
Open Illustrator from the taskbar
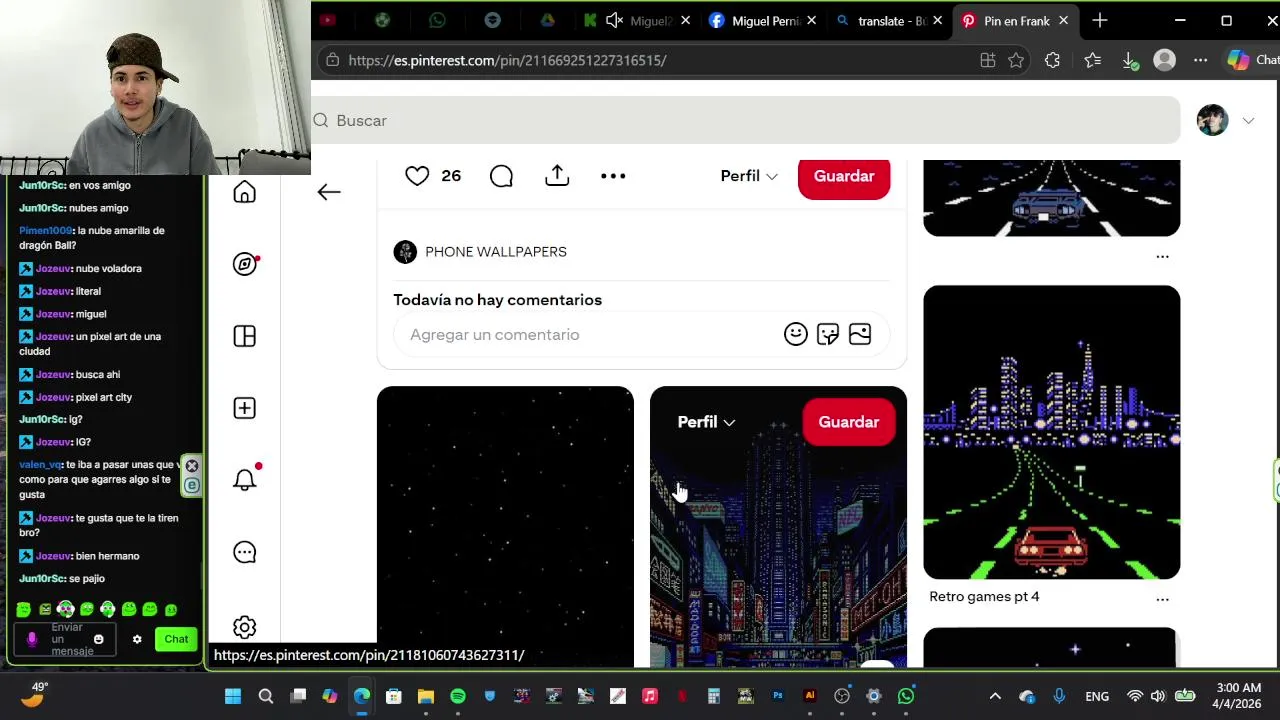pos(810,696)
